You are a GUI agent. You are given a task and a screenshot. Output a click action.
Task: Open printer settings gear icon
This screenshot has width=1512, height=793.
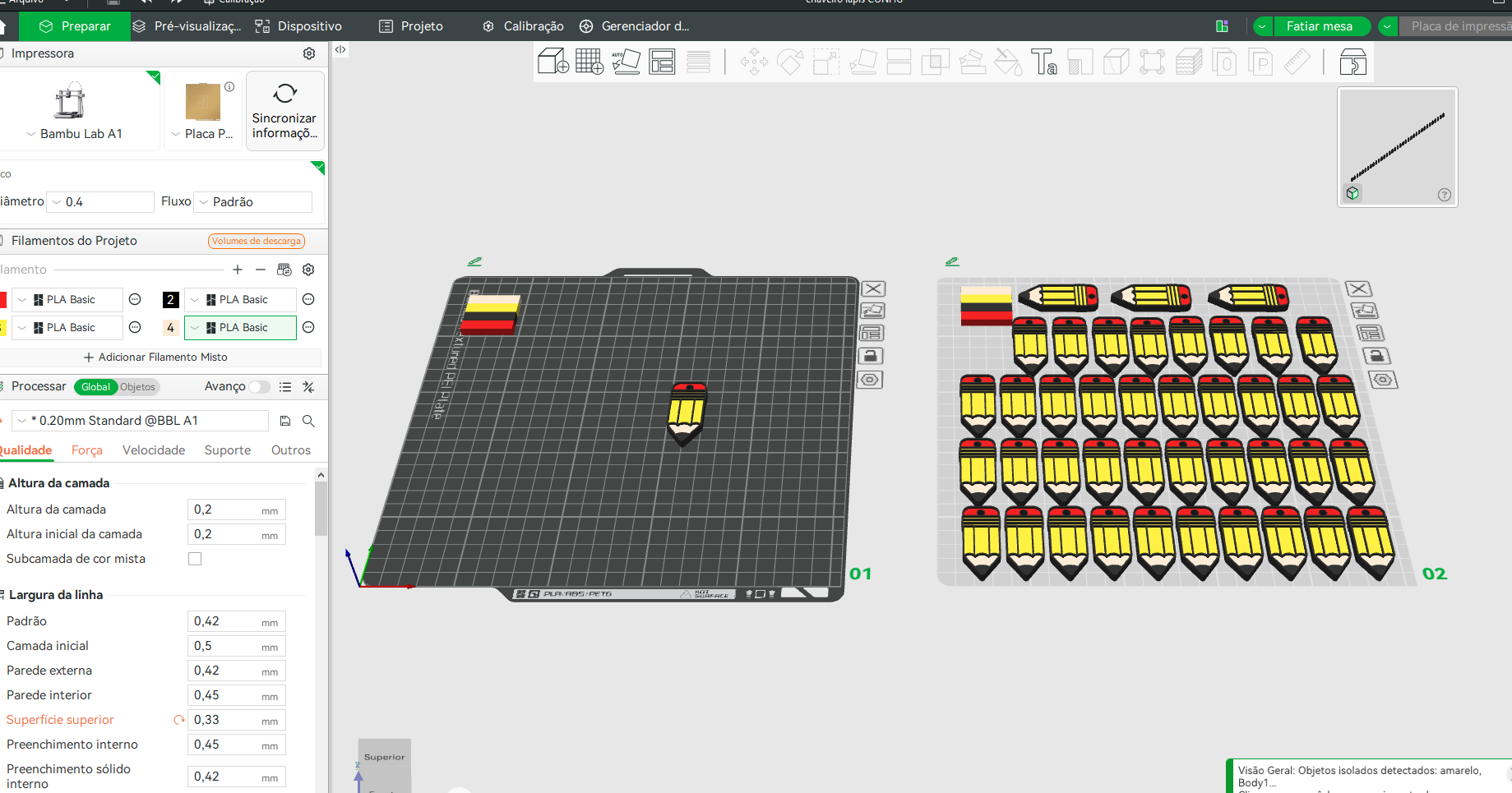(x=309, y=53)
